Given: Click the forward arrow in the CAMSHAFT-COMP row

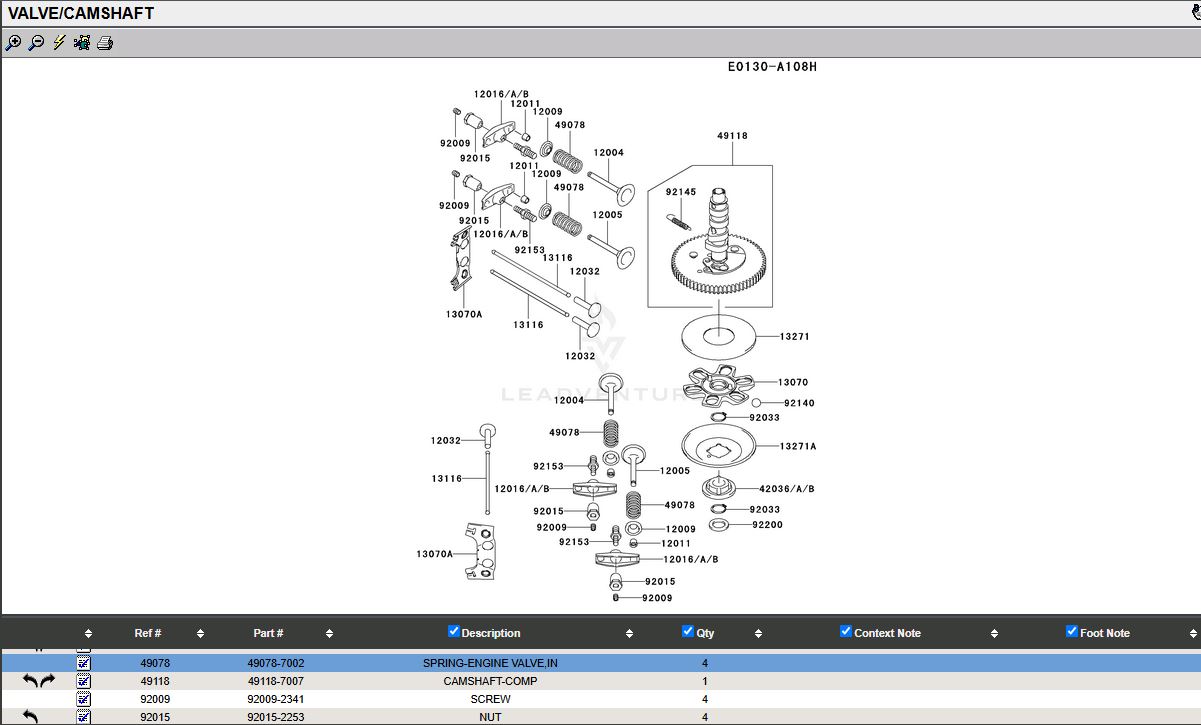Looking at the screenshot, I should pyautogui.click(x=48, y=681).
